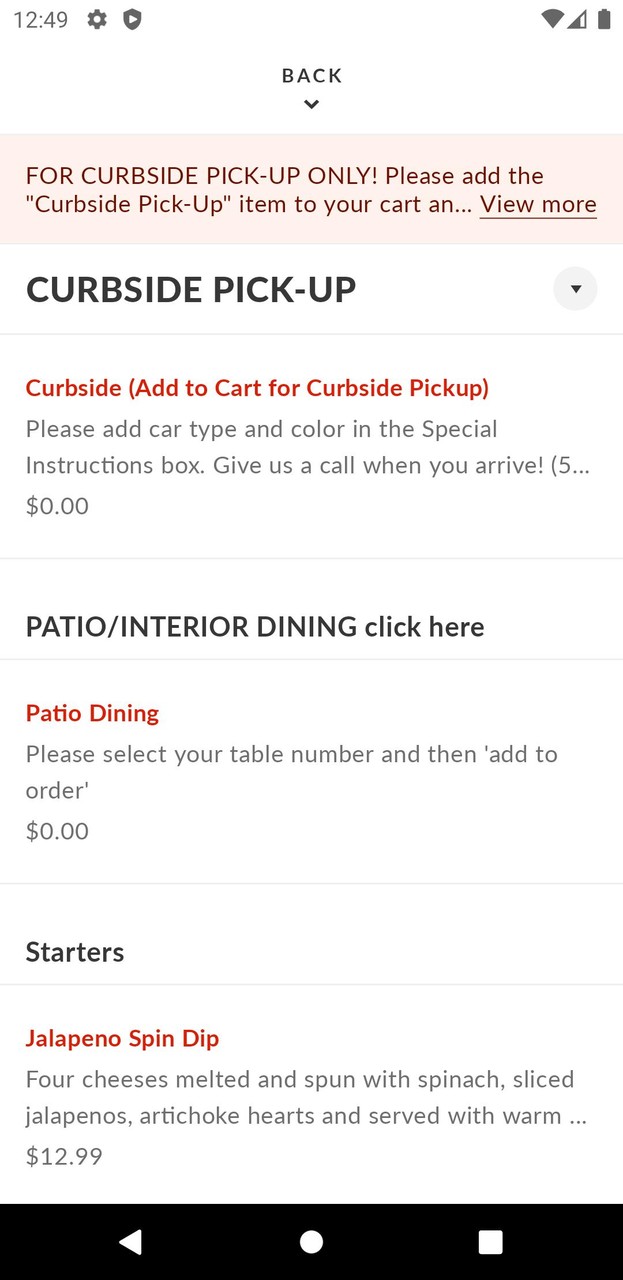
Task: Tap the Wi-Fi signal icon
Action: [x=551, y=19]
